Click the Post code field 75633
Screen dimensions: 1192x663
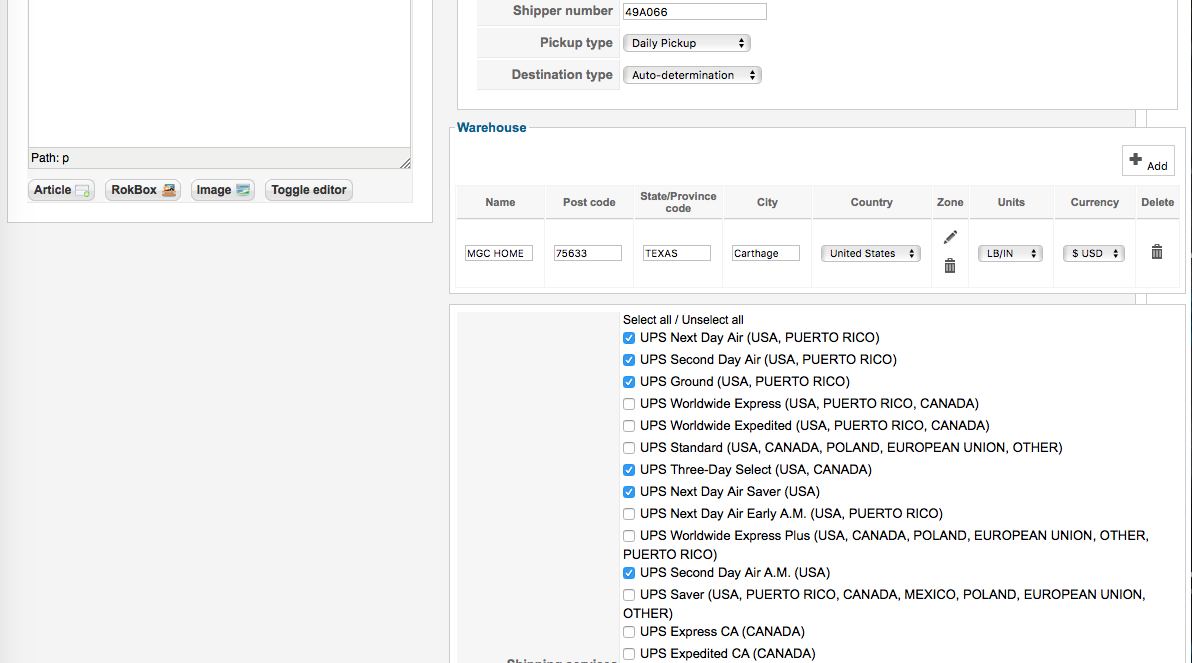tap(588, 253)
